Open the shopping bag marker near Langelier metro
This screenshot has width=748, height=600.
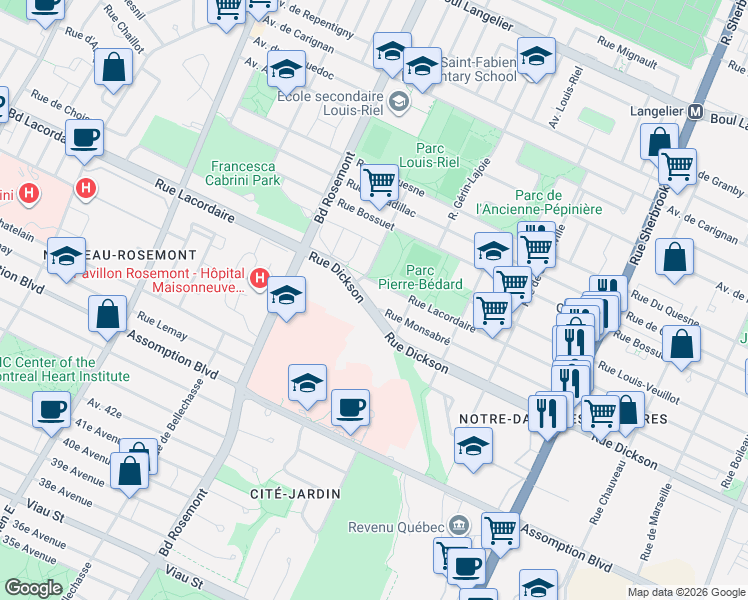pyautogui.click(x=659, y=141)
